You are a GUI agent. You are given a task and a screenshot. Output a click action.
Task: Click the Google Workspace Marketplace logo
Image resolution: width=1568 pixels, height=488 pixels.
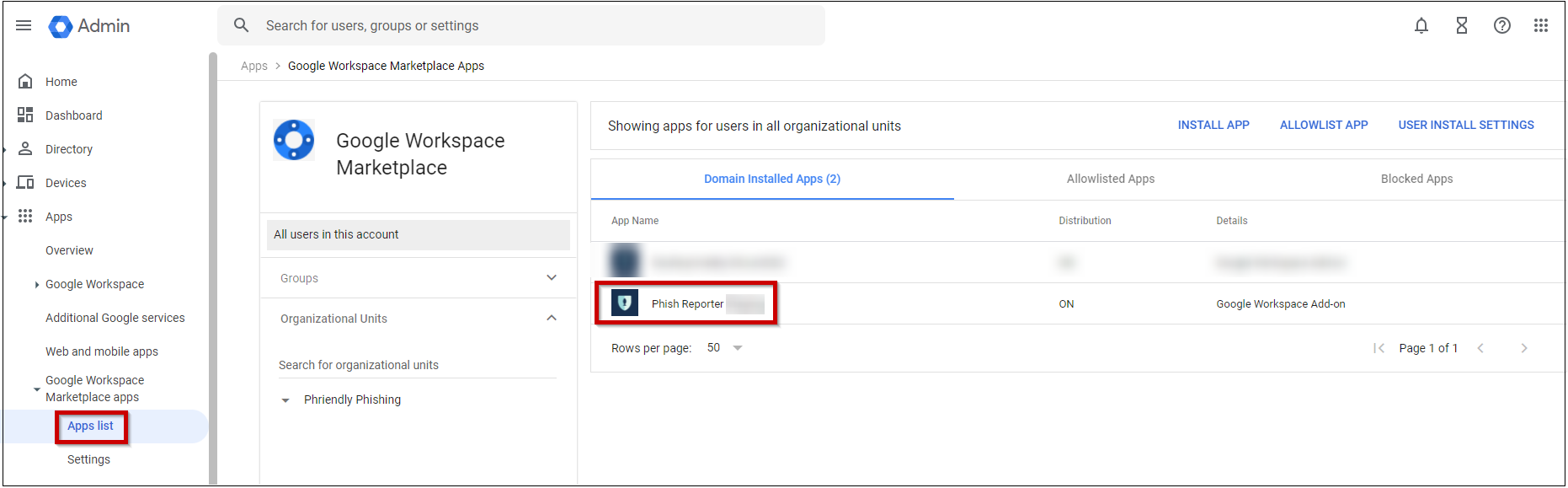click(x=294, y=140)
